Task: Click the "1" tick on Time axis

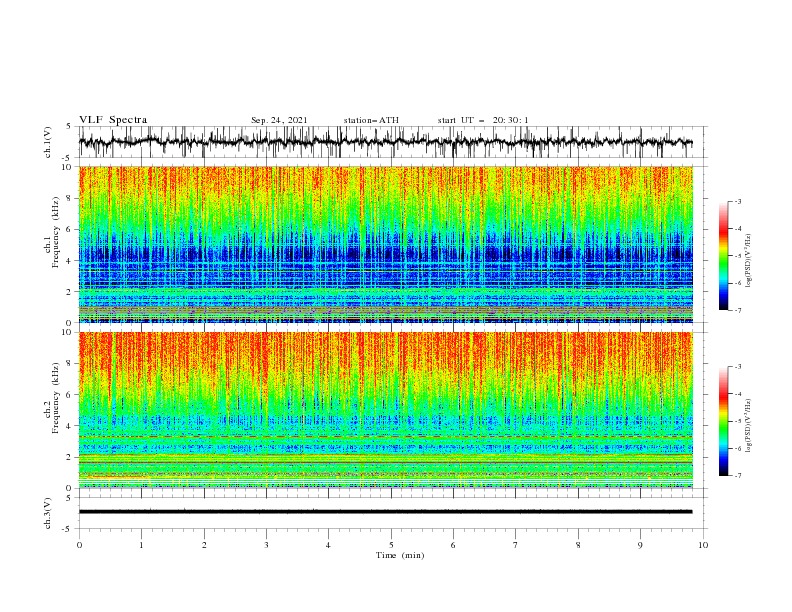Action: pyautogui.click(x=141, y=545)
